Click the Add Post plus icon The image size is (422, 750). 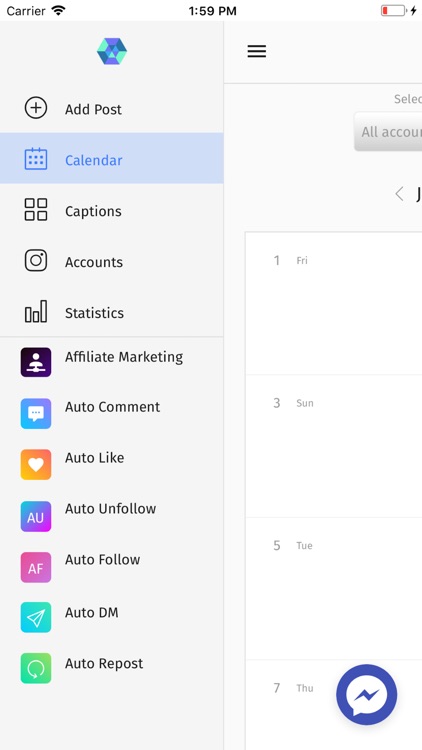(x=36, y=108)
